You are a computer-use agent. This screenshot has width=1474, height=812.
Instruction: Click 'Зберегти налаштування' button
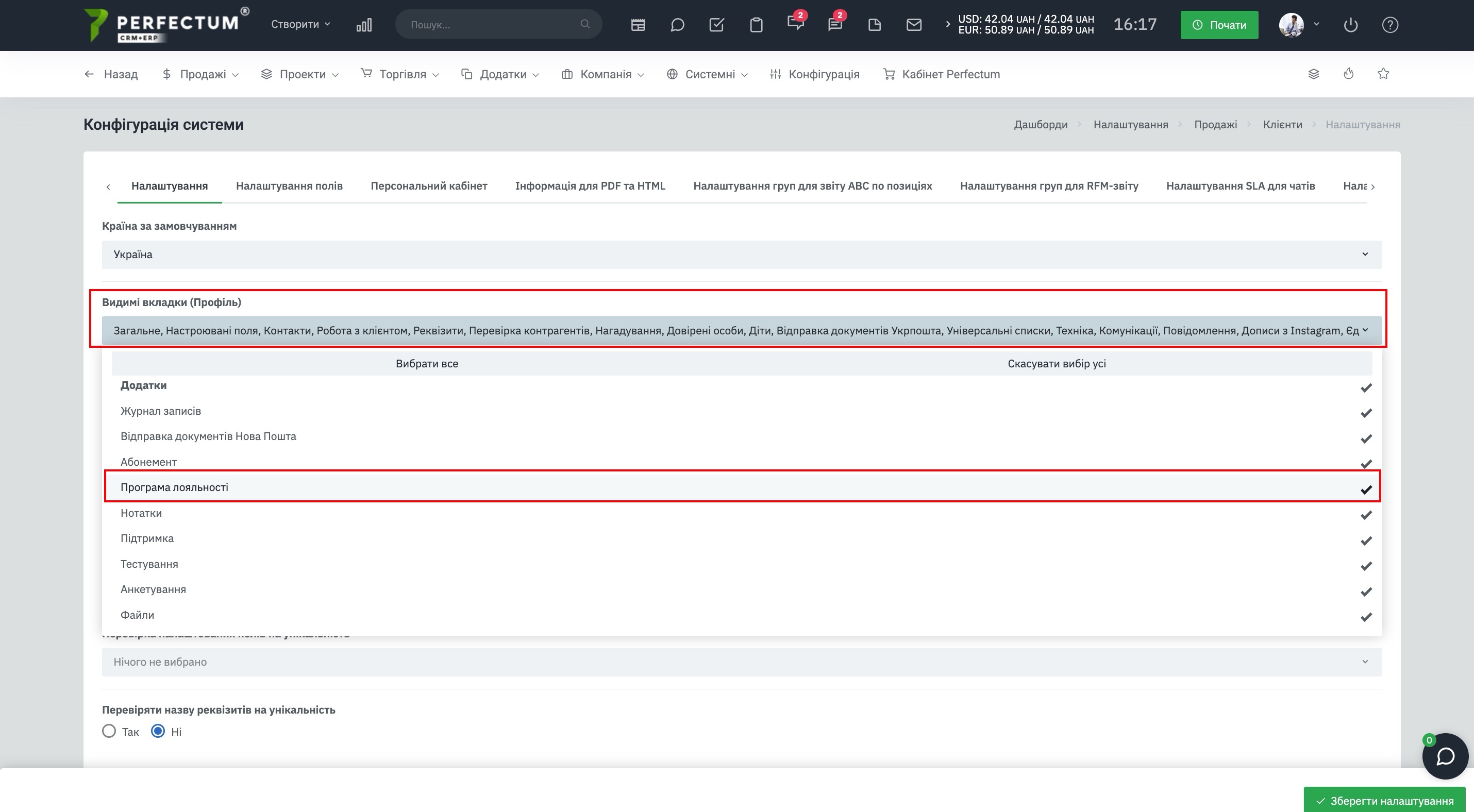(x=1384, y=801)
